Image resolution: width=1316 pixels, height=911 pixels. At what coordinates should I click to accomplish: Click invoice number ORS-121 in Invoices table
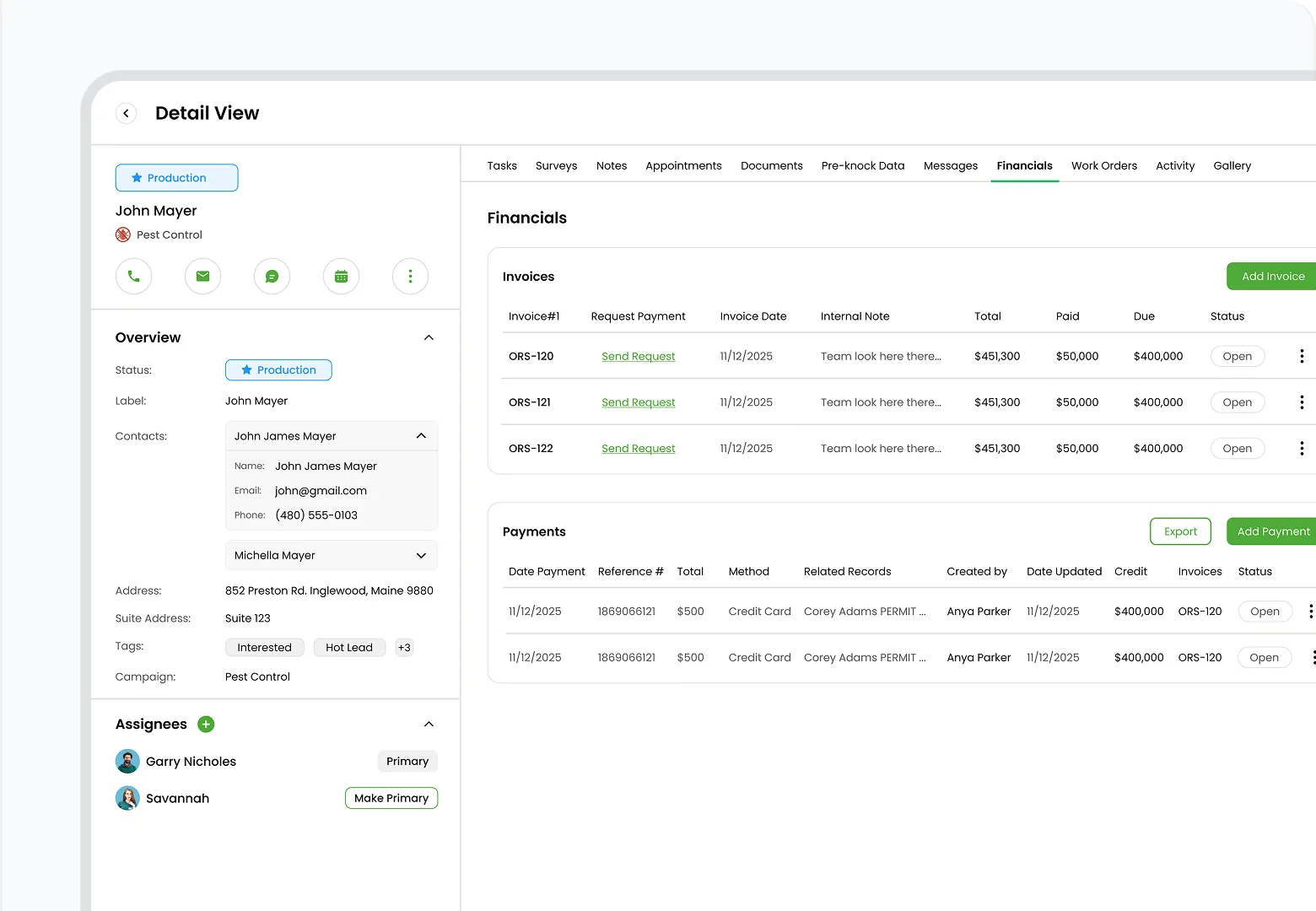[530, 402]
